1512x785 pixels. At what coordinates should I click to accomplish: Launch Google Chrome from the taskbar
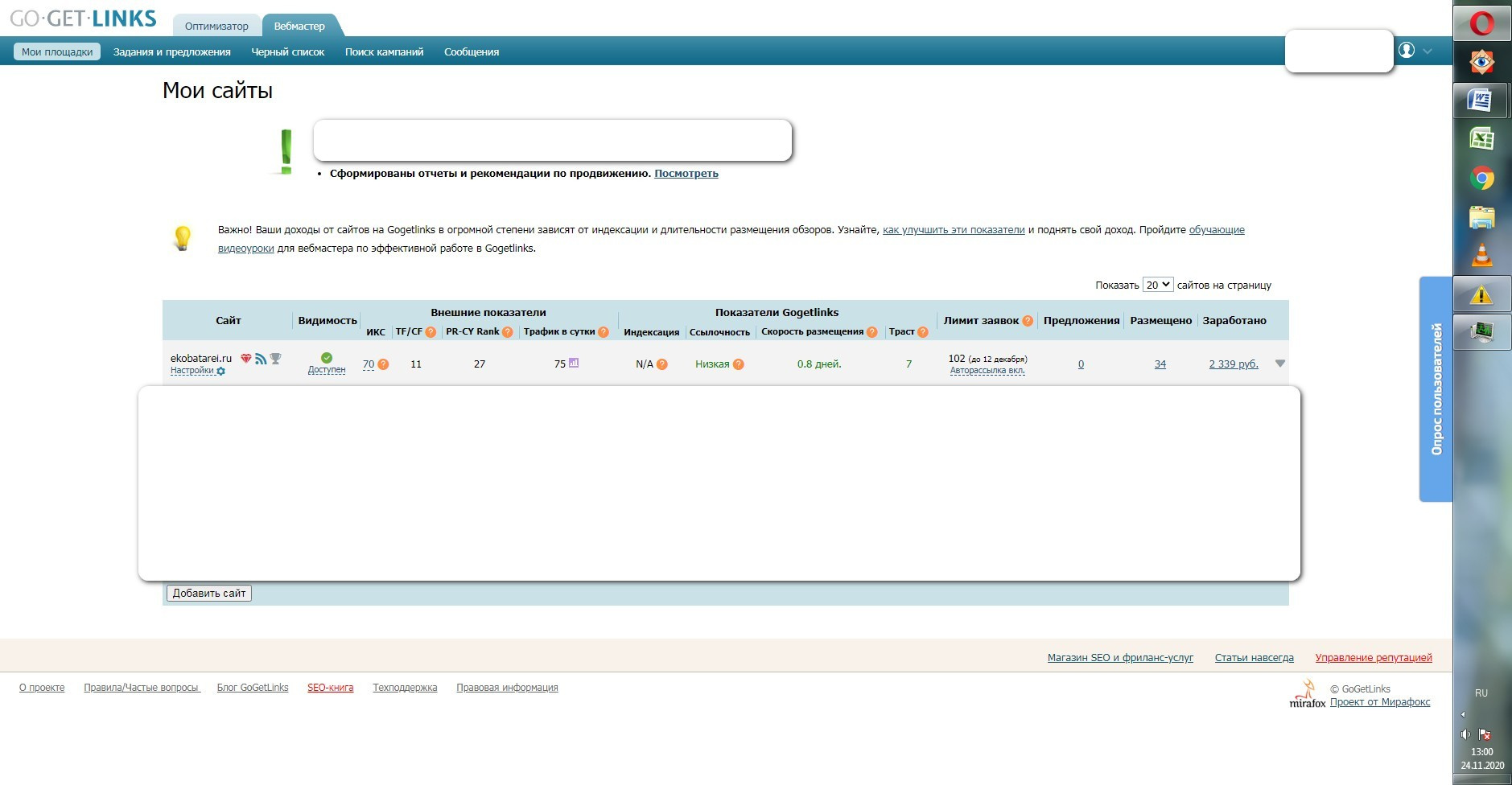(x=1481, y=178)
